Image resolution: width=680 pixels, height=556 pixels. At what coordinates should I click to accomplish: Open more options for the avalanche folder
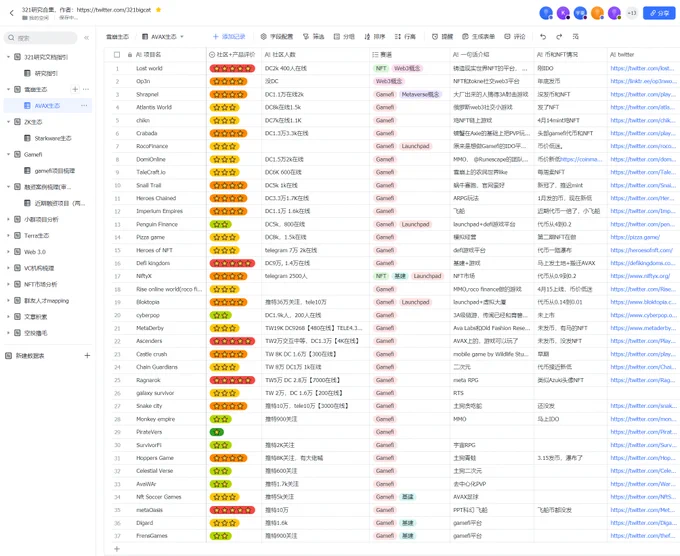click(x=86, y=89)
